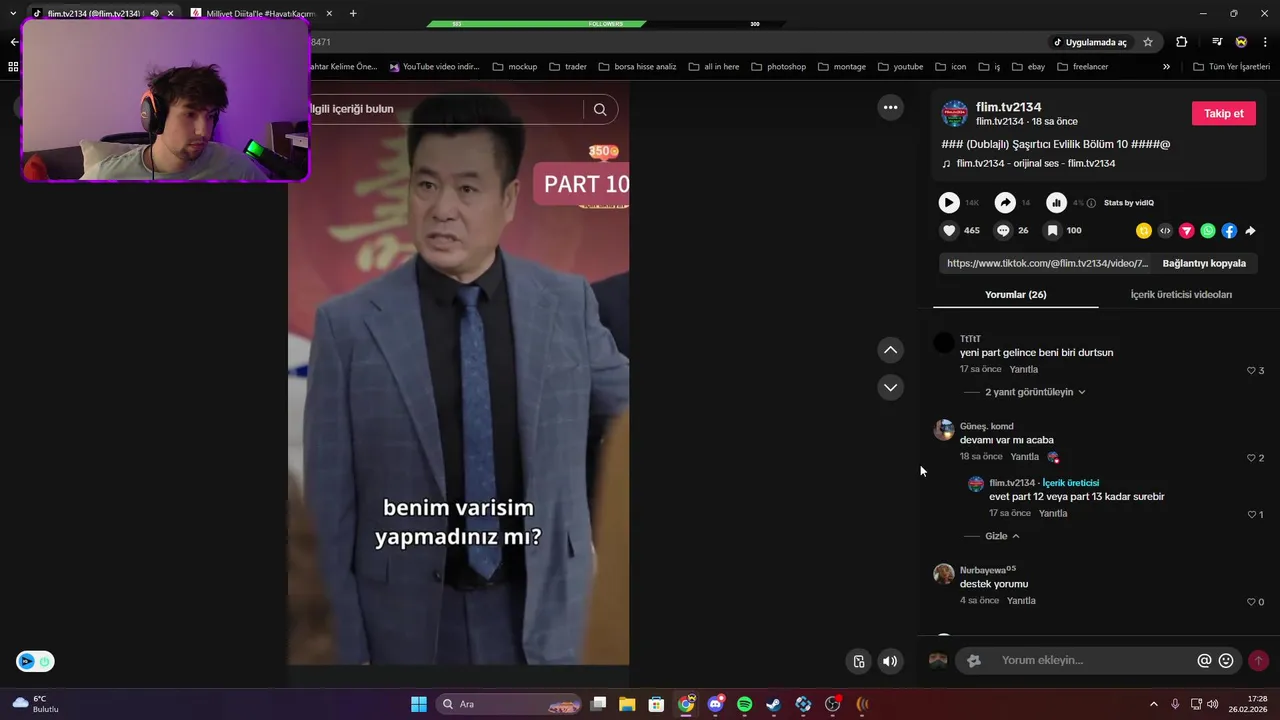Bookmark this page with the star icon
Screen dimensions: 1280x720
click(x=1148, y=42)
